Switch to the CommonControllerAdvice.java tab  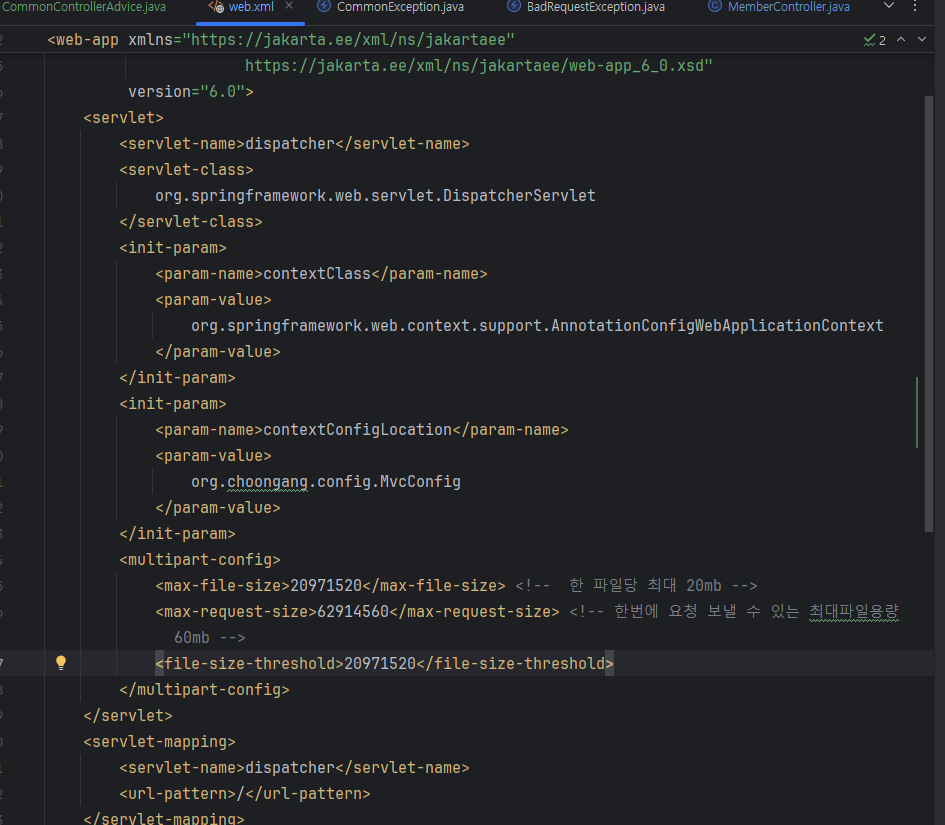coord(84,7)
